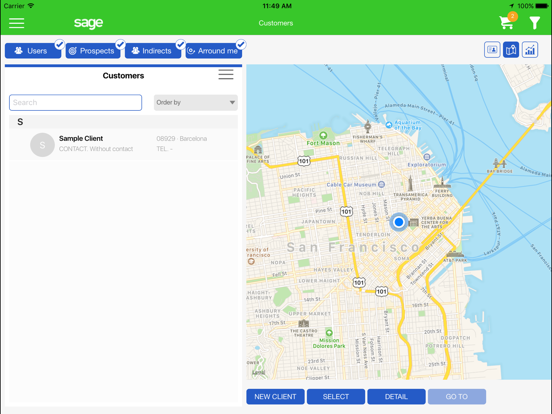This screenshot has width=552, height=414.
Task: Click the Carrier Wi-Fi status
Action: tap(19, 6)
